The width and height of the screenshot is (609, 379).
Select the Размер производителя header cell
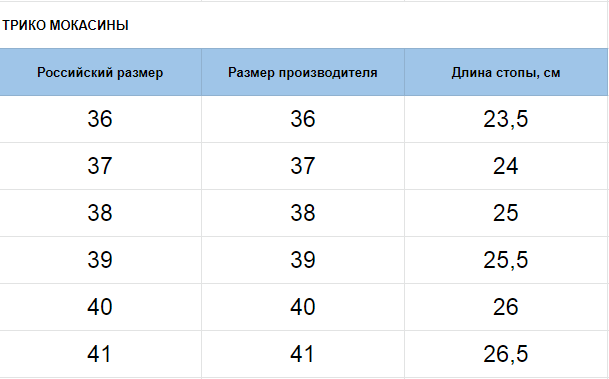click(303, 72)
